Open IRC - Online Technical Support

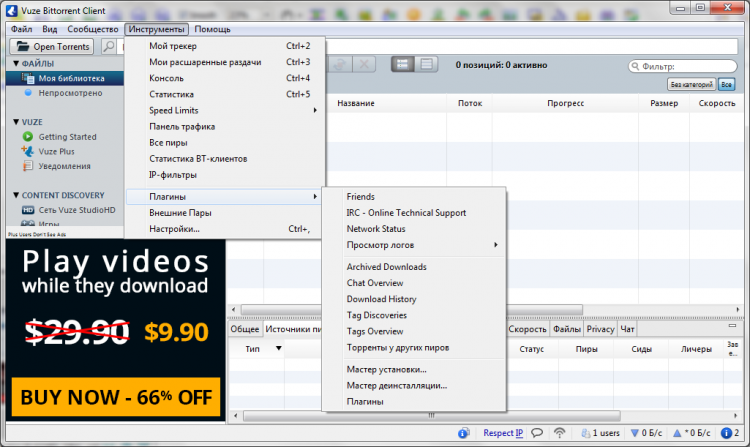[414, 213]
